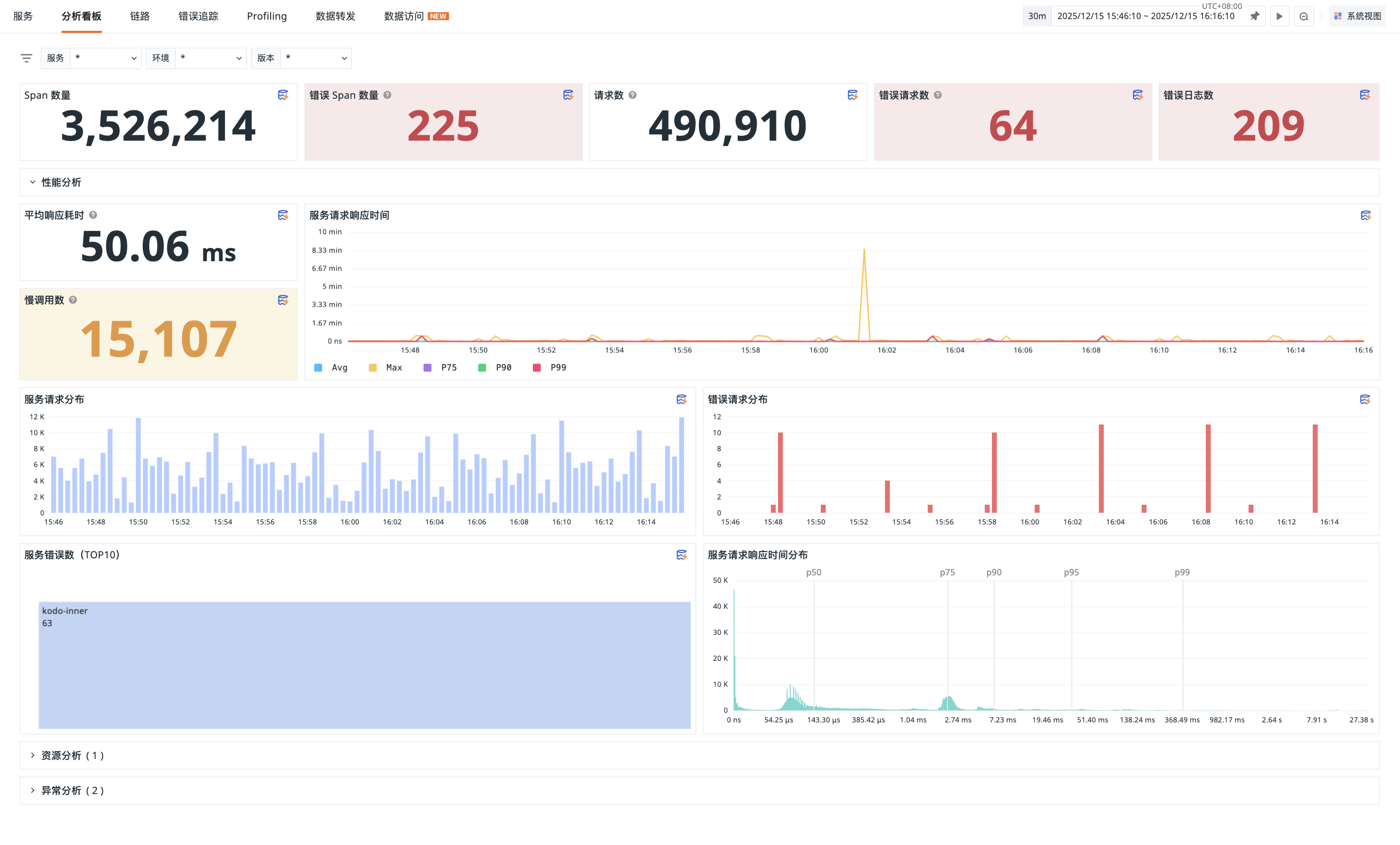Expand the 资源分析 section
The height and width of the screenshot is (845, 1400).
tap(66, 755)
